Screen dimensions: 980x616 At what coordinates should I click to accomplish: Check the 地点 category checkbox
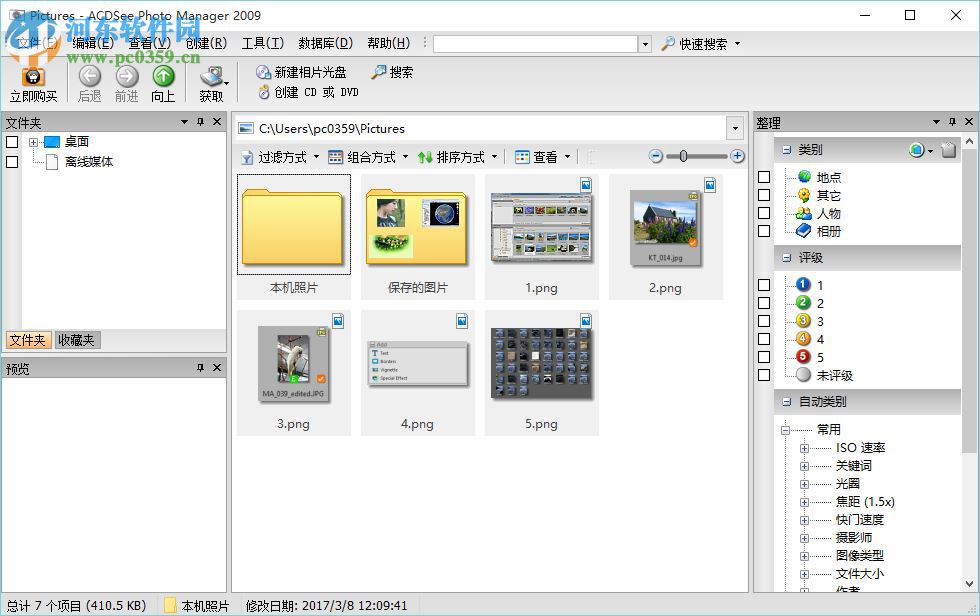(x=764, y=176)
